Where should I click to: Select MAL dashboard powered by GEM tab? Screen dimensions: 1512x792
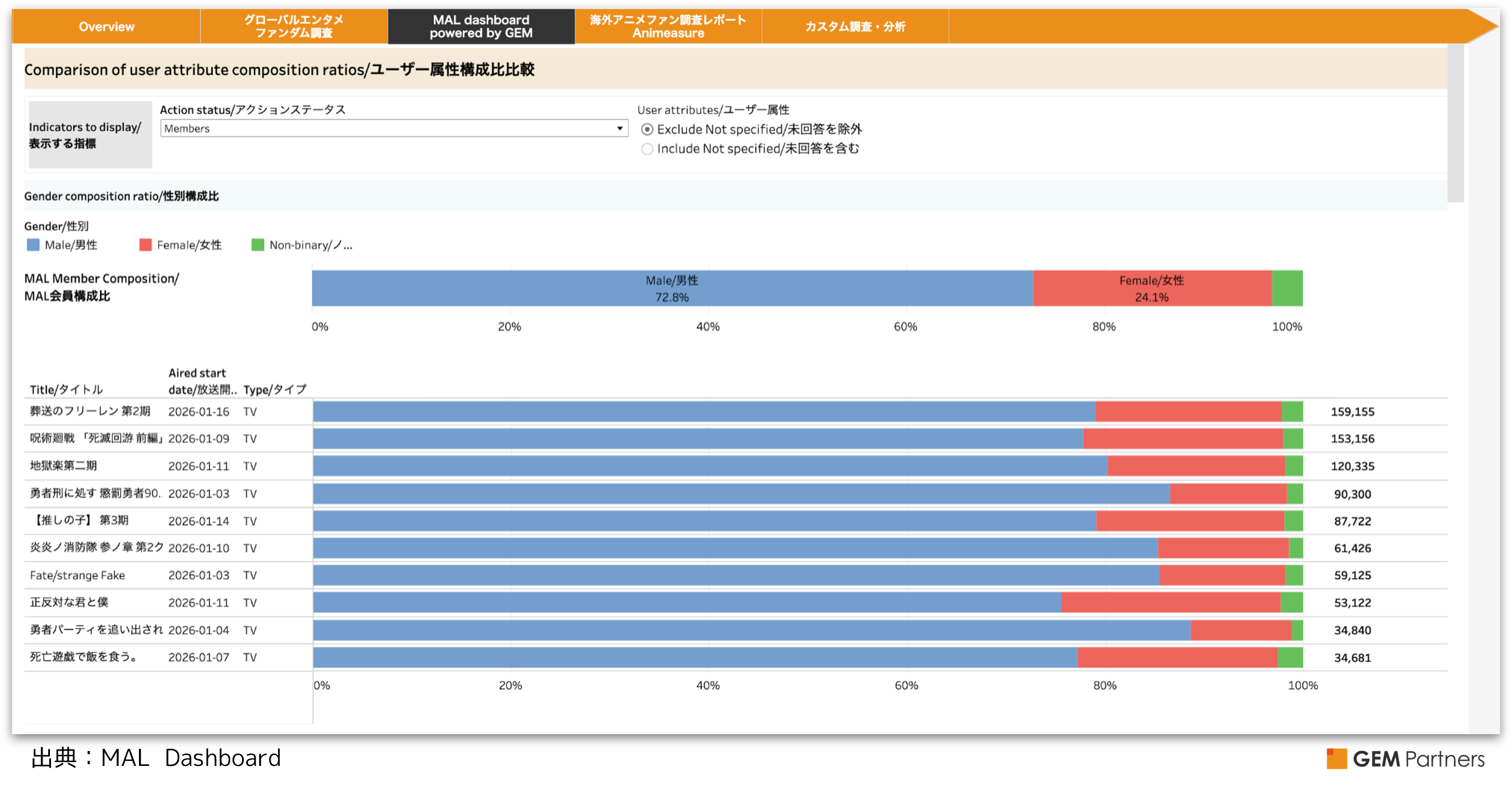click(481, 27)
